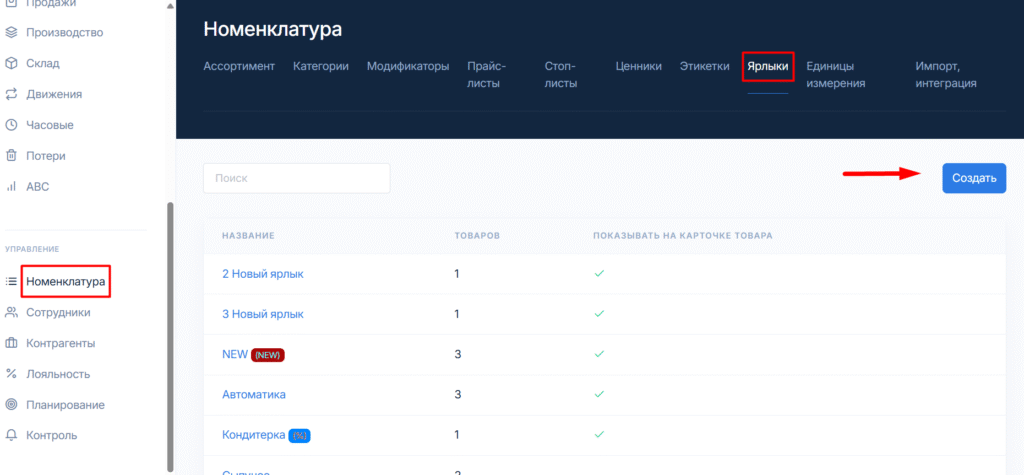Click checkmark in the 3 Новый ярлык row

(599, 314)
